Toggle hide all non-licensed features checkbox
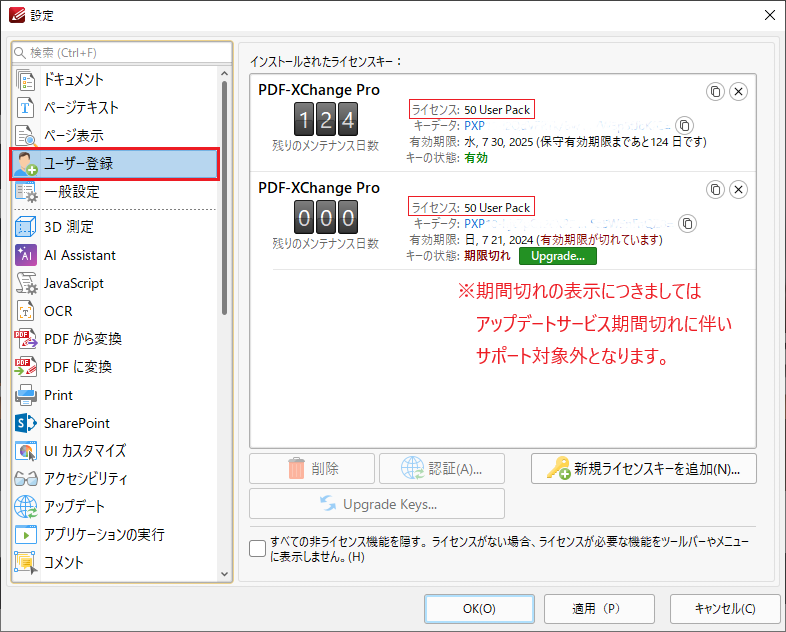 pos(258,549)
